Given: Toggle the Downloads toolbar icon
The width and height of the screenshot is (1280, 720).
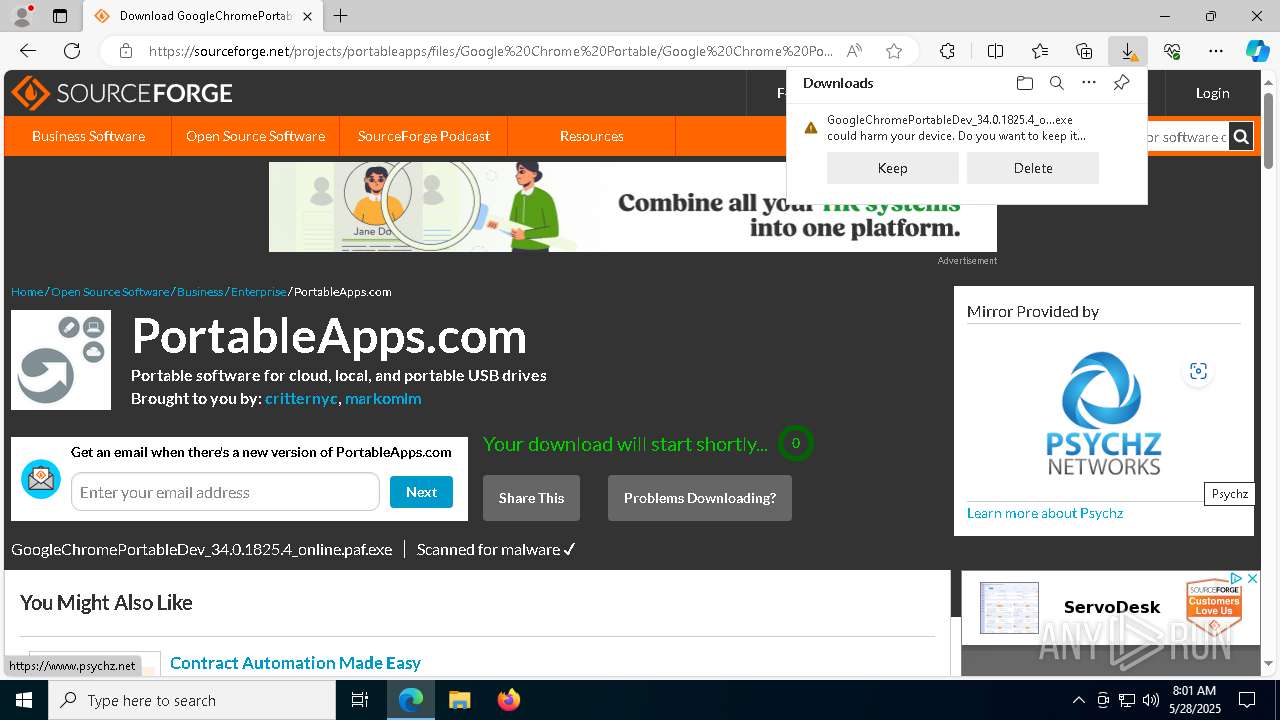Looking at the screenshot, I should click(1128, 51).
